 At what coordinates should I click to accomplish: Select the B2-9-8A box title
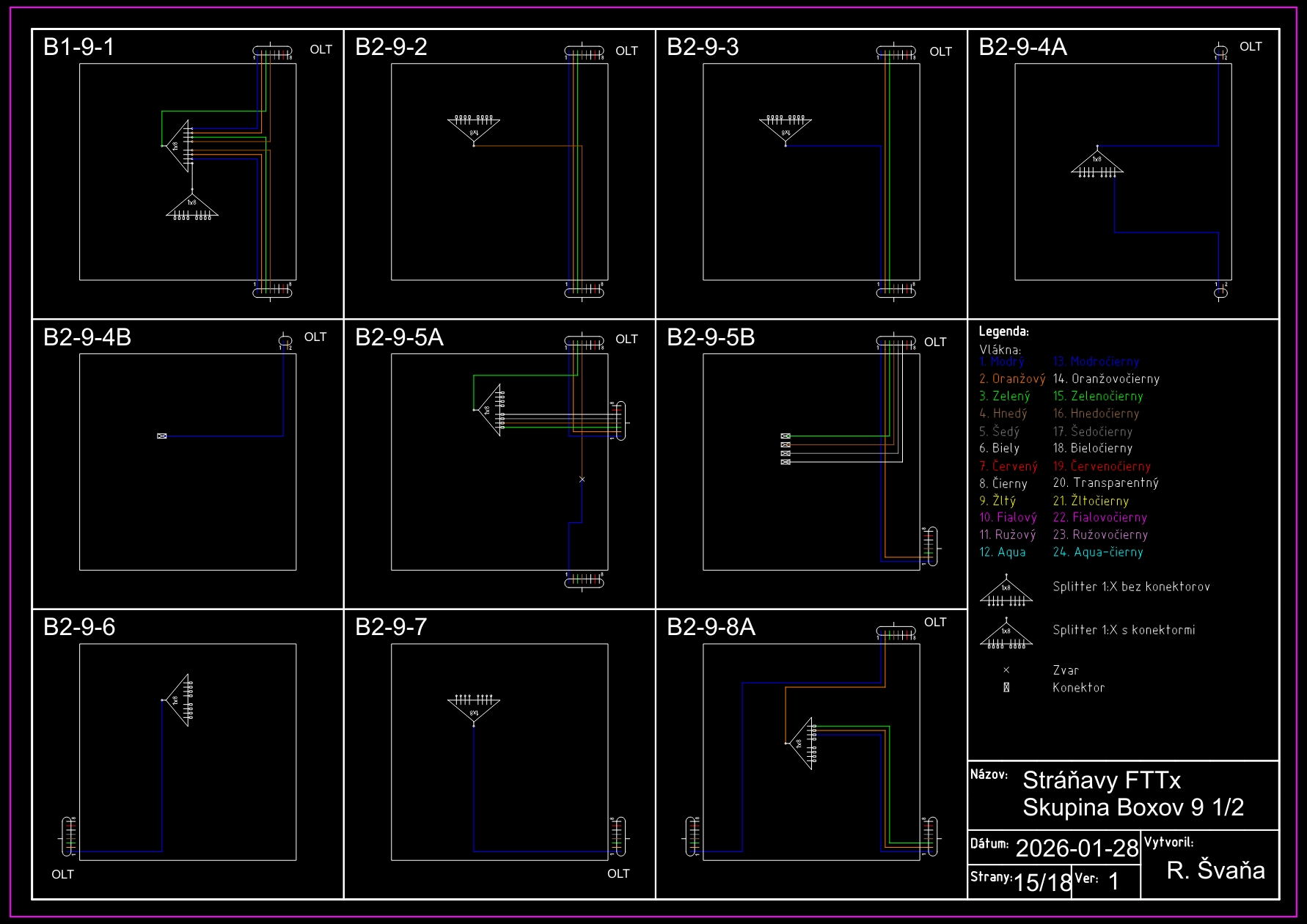[710, 627]
